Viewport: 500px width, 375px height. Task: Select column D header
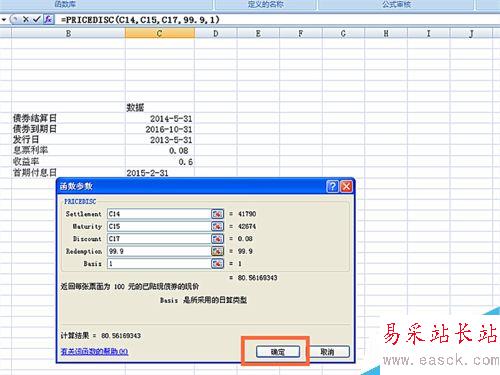216,33
